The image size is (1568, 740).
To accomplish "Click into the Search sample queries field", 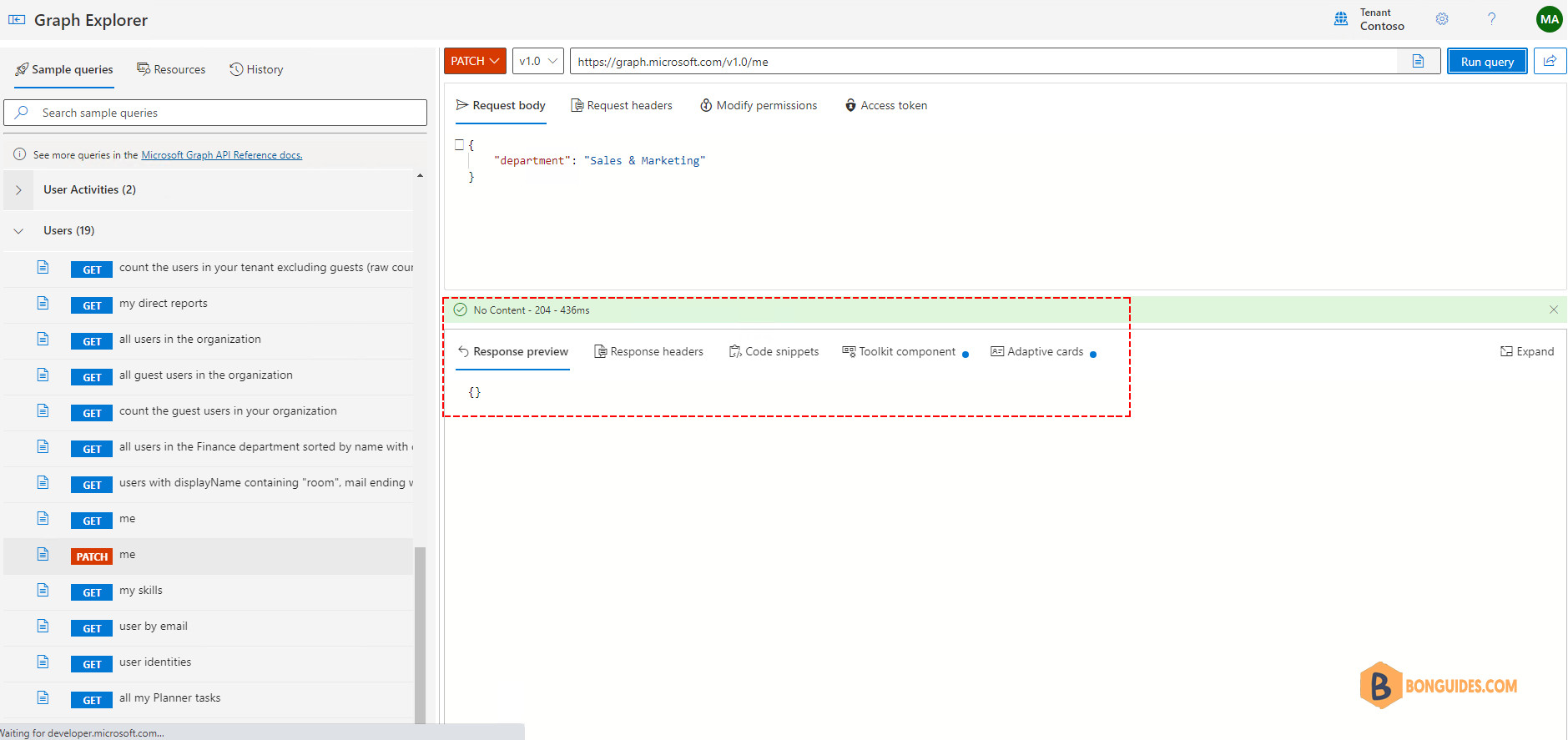I will point(215,113).
